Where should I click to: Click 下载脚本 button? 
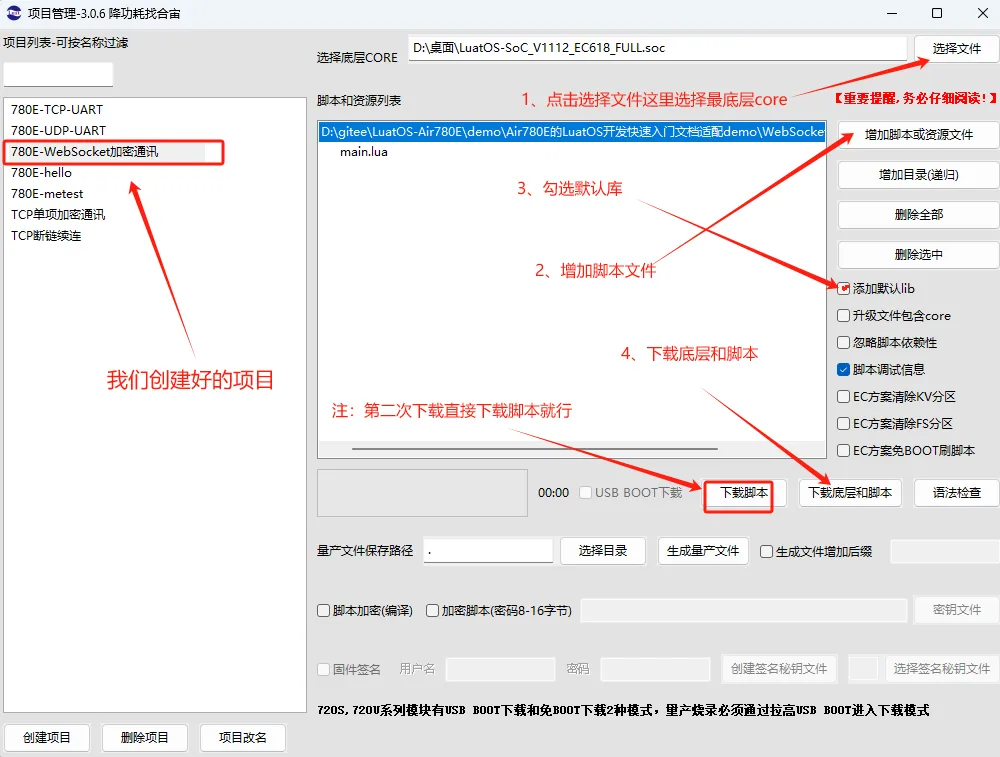744,493
